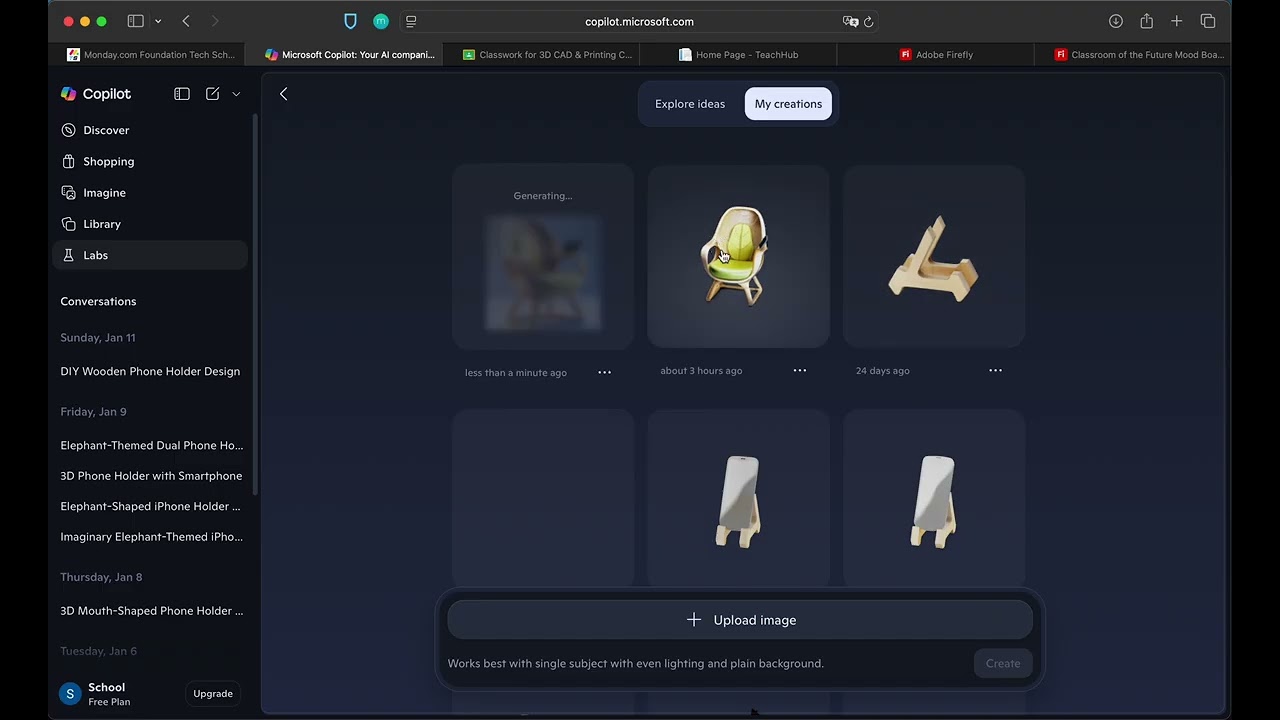1280x720 pixels.
Task: Open Library in the sidebar
Action: pos(150,224)
